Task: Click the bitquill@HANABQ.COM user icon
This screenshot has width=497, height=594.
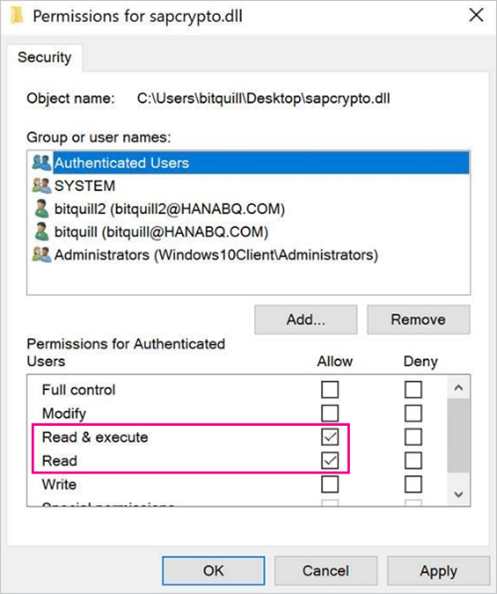Action: tap(41, 232)
